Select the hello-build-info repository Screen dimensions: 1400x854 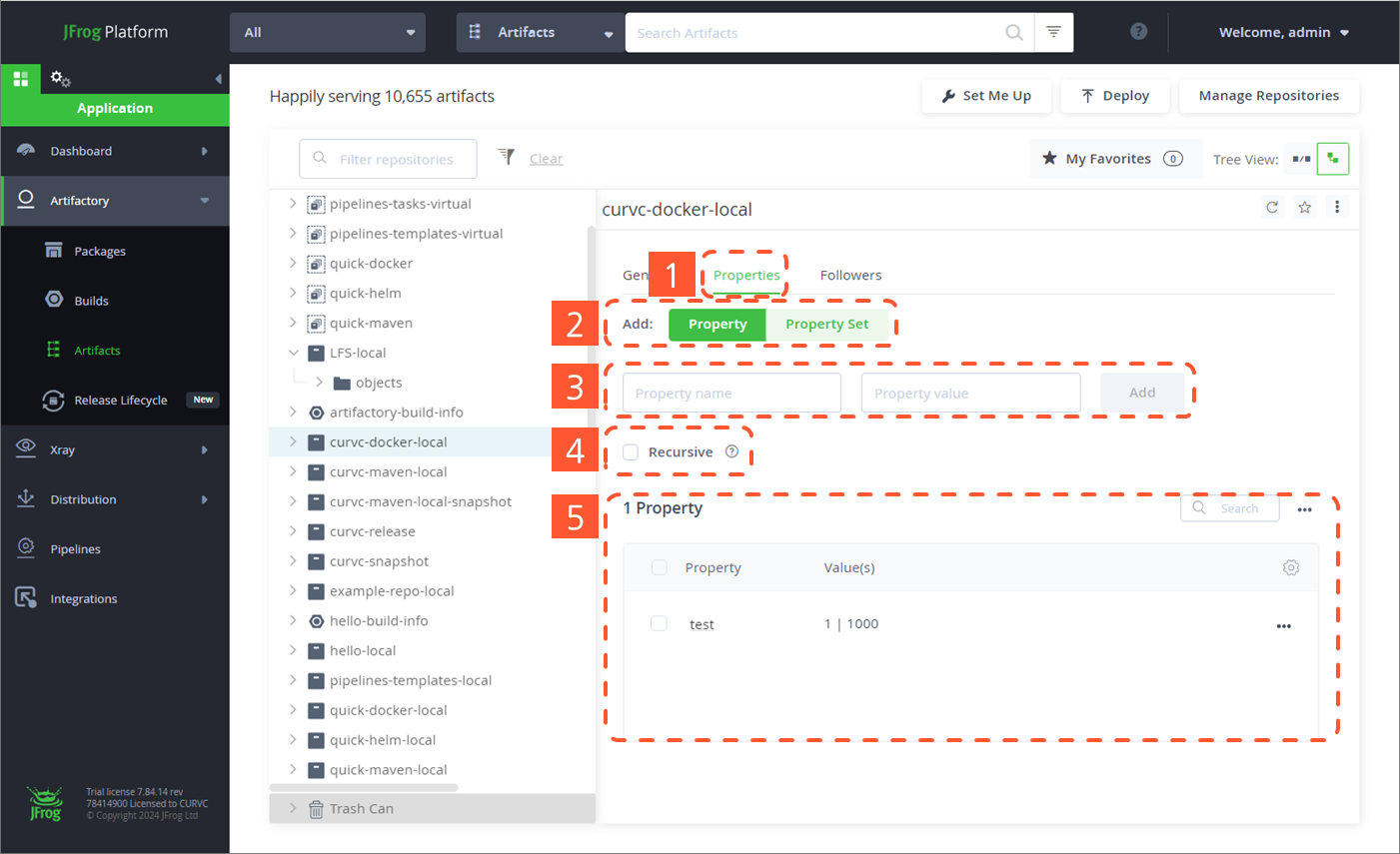tap(379, 620)
